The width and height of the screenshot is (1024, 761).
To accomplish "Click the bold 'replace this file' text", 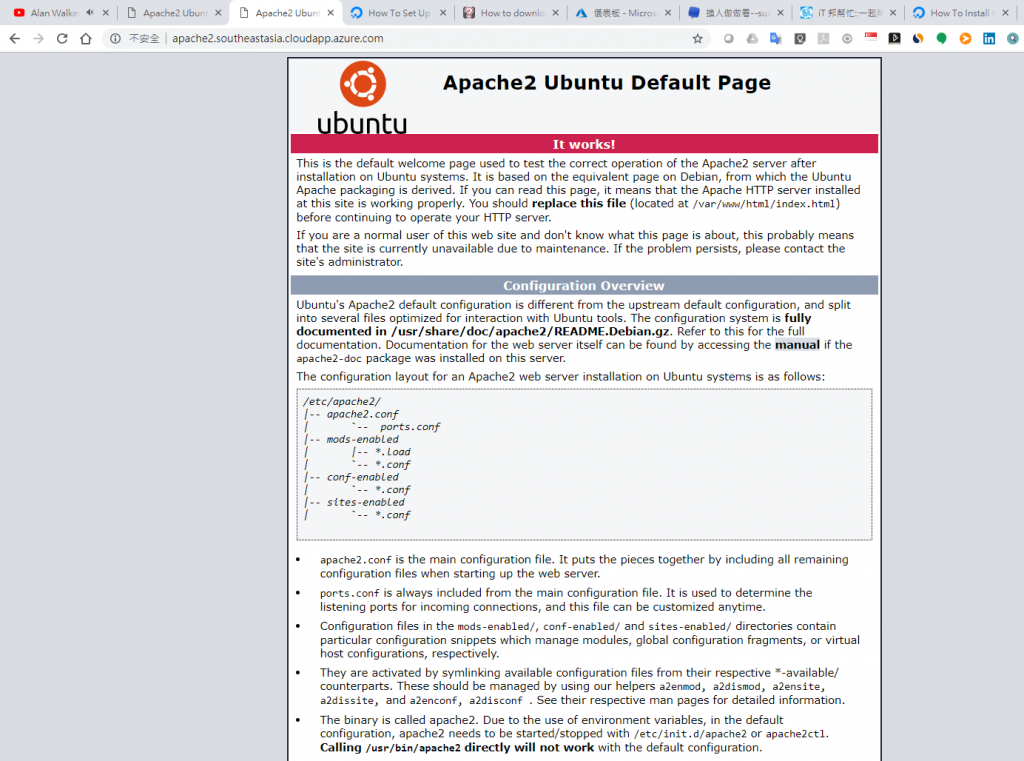I will (x=579, y=203).
